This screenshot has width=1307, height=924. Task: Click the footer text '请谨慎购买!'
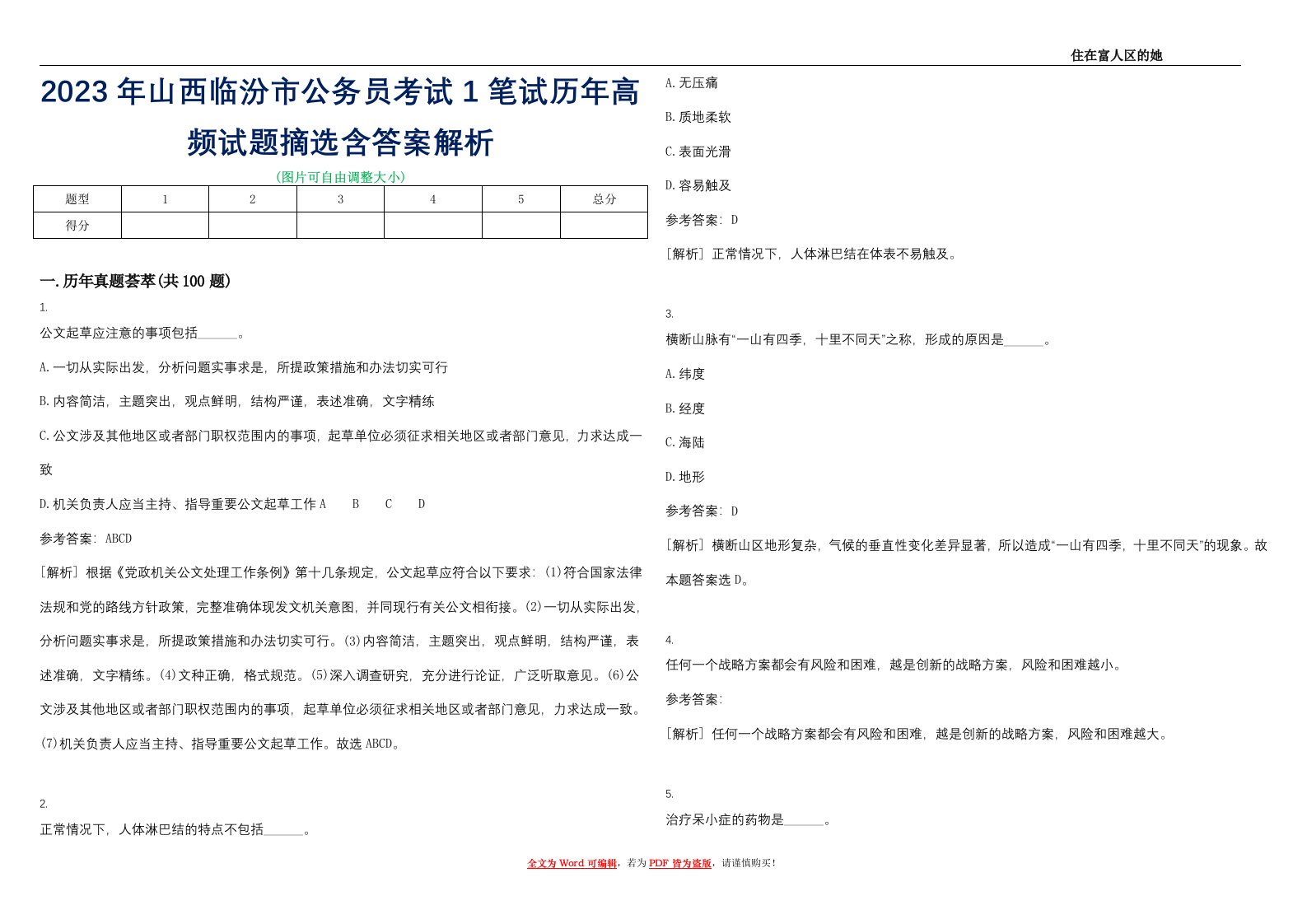click(748, 863)
